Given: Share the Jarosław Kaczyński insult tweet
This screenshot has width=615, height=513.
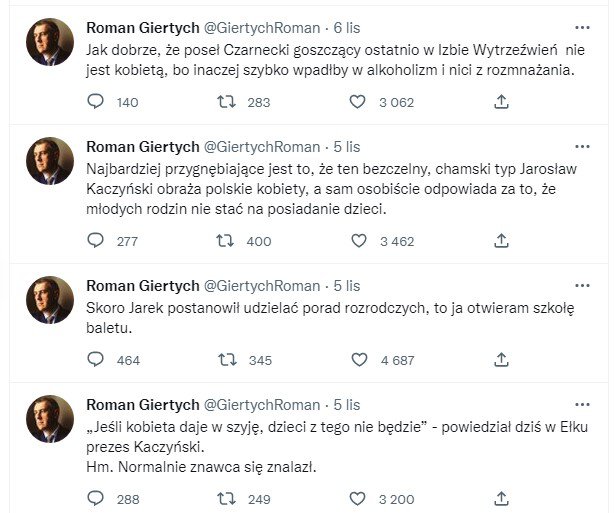Looking at the screenshot, I should (501, 240).
